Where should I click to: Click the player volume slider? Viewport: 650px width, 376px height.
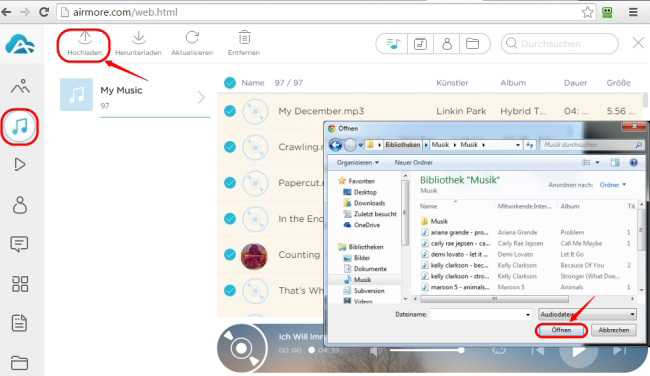click(427, 350)
